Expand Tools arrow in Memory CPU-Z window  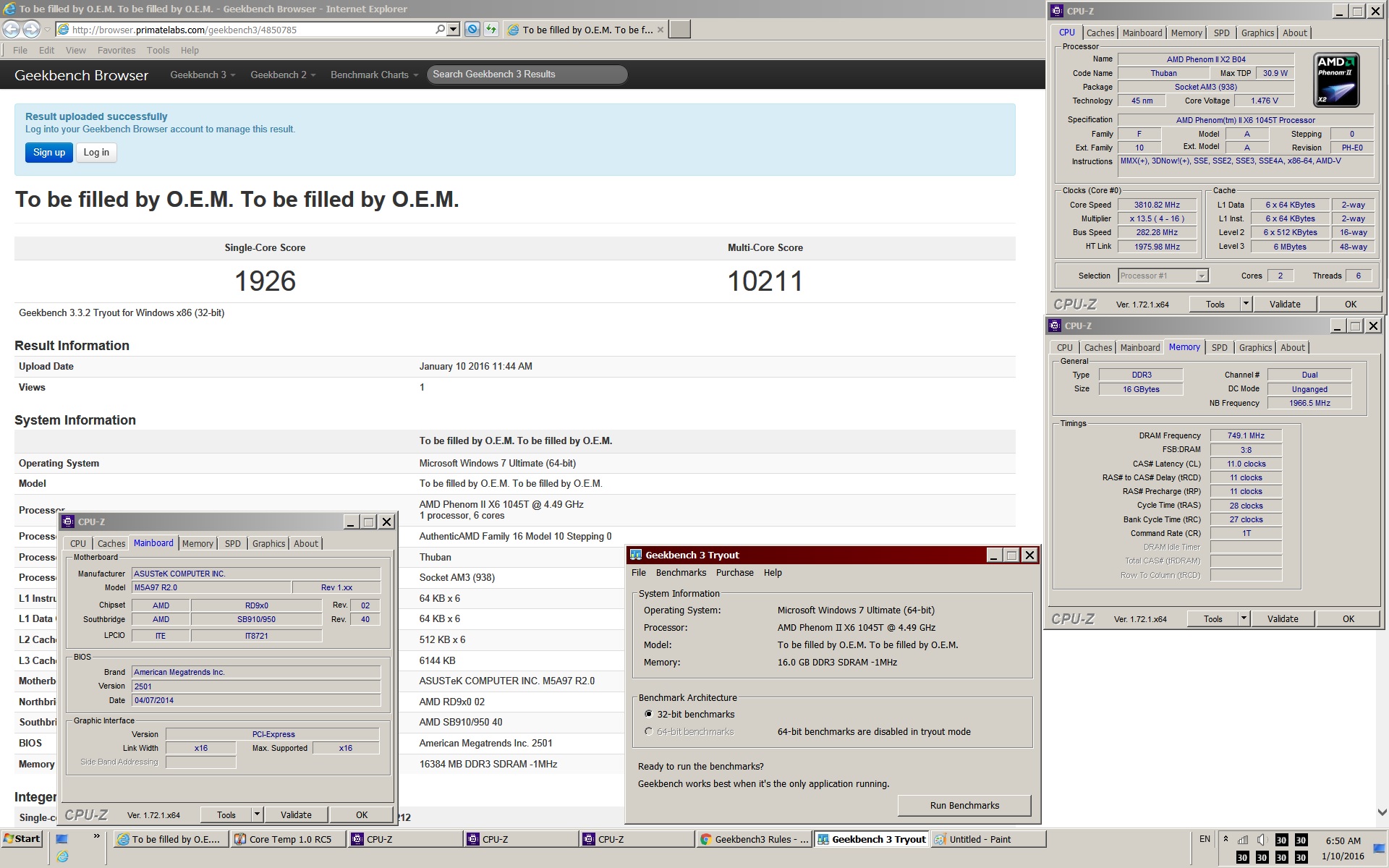coord(1244,618)
